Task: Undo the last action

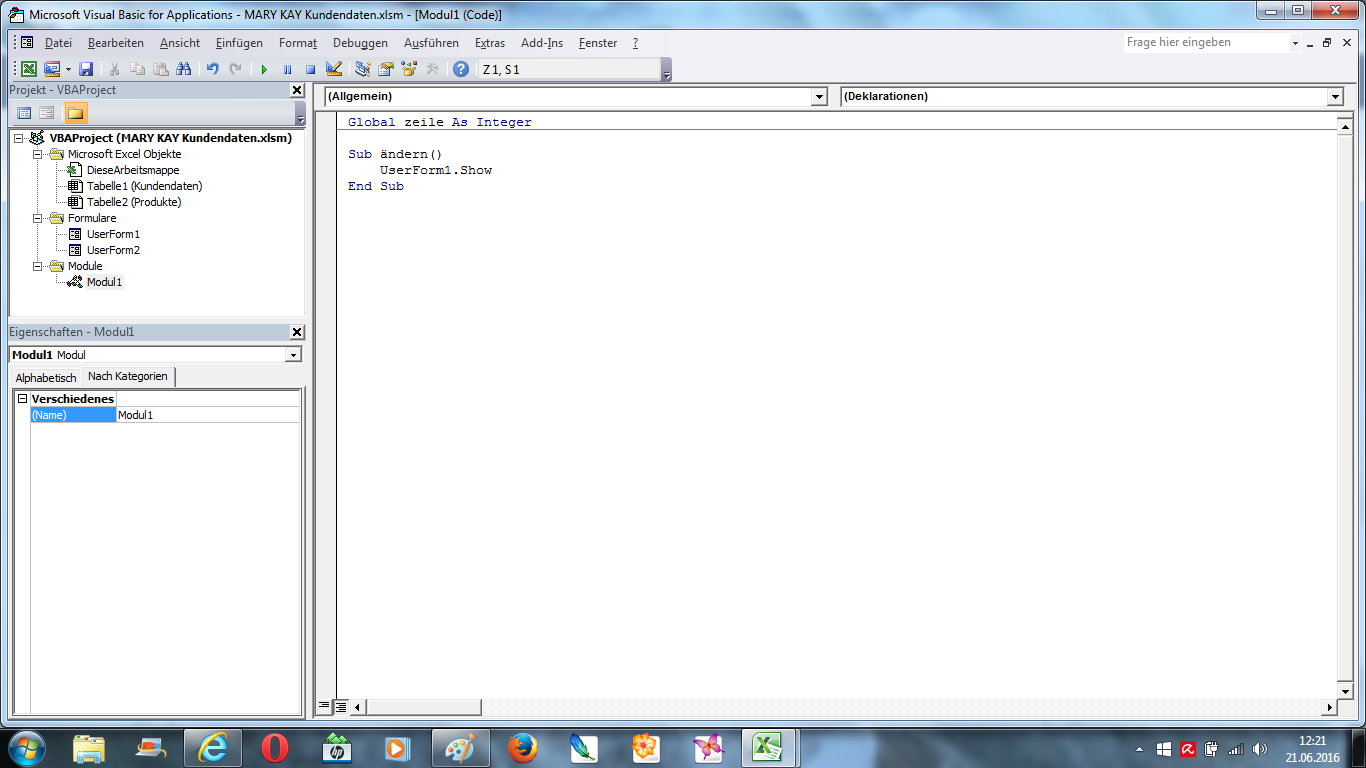Action: coord(212,69)
